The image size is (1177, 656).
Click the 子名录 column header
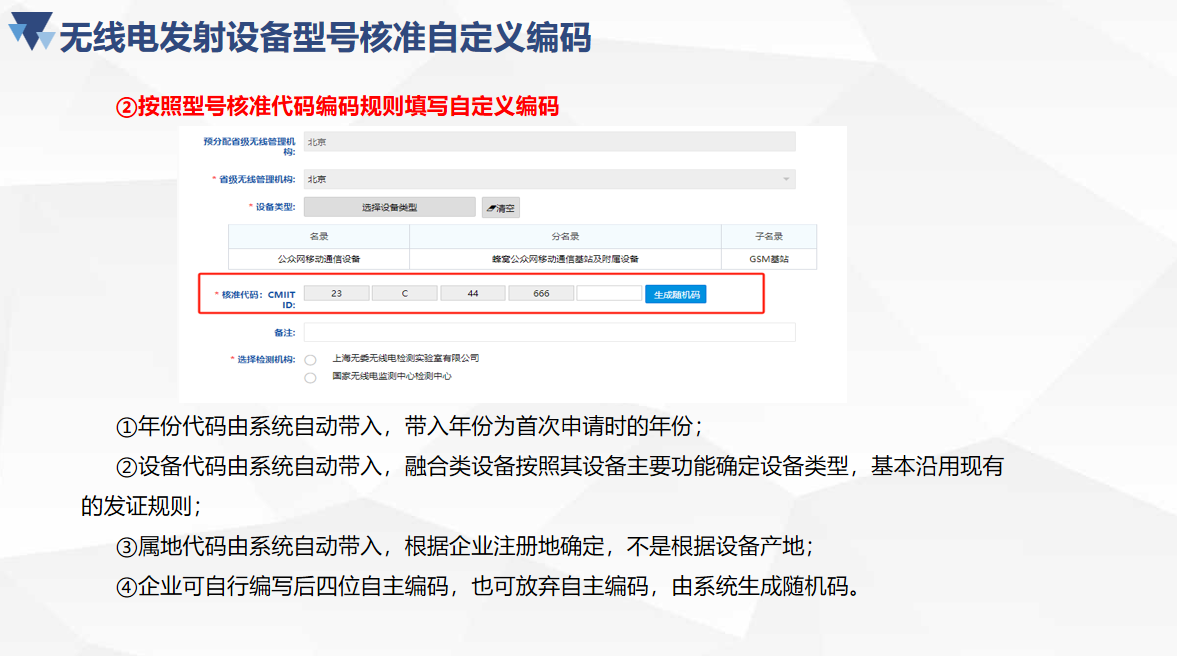click(768, 237)
